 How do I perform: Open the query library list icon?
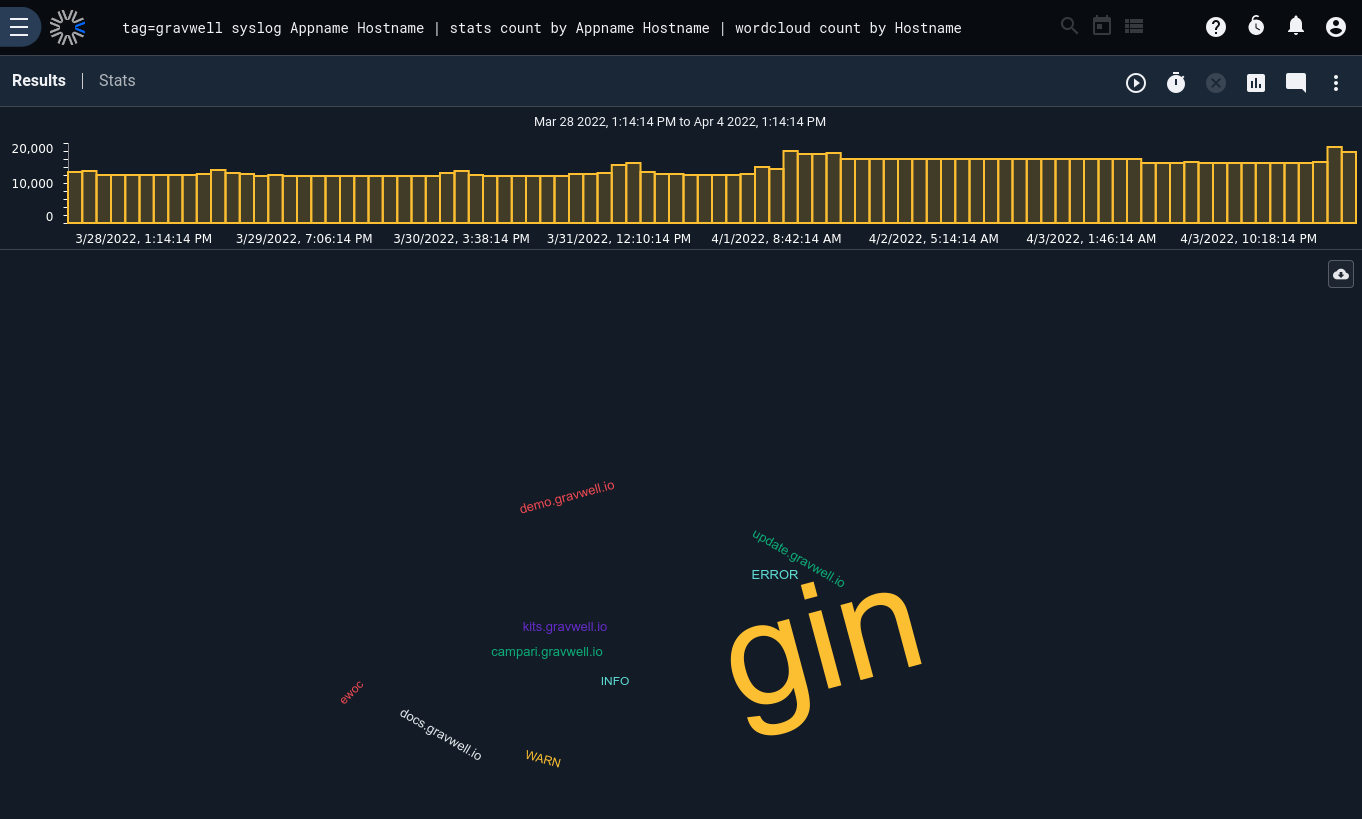tap(1134, 26)
